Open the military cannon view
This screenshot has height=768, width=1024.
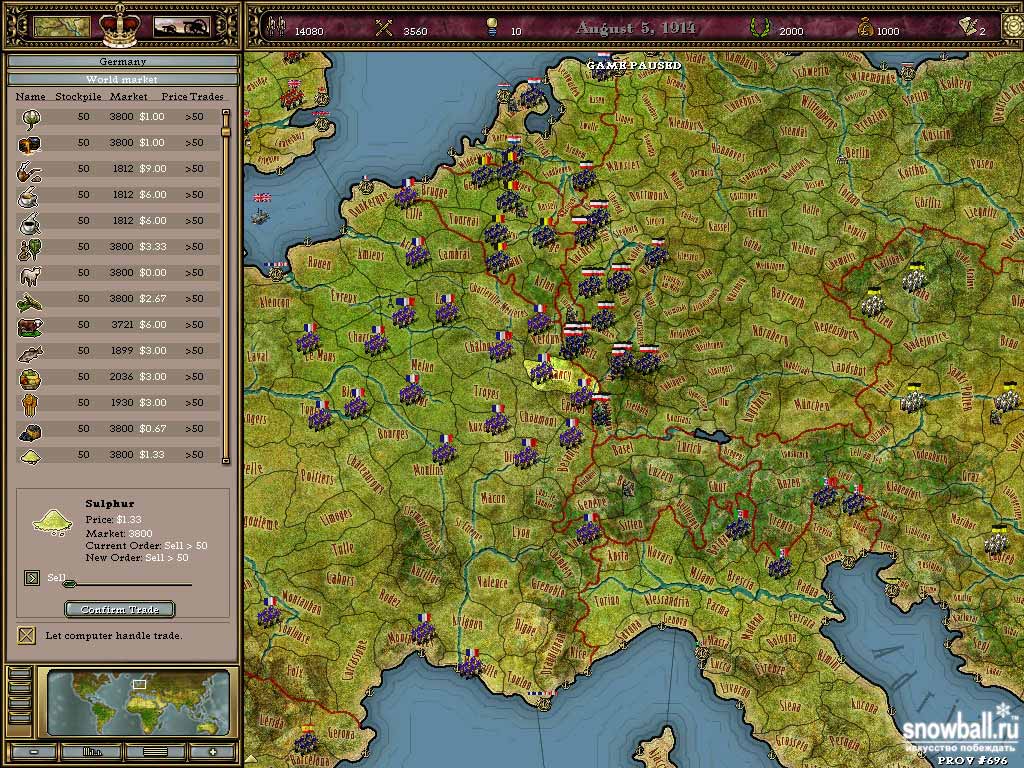180,27
